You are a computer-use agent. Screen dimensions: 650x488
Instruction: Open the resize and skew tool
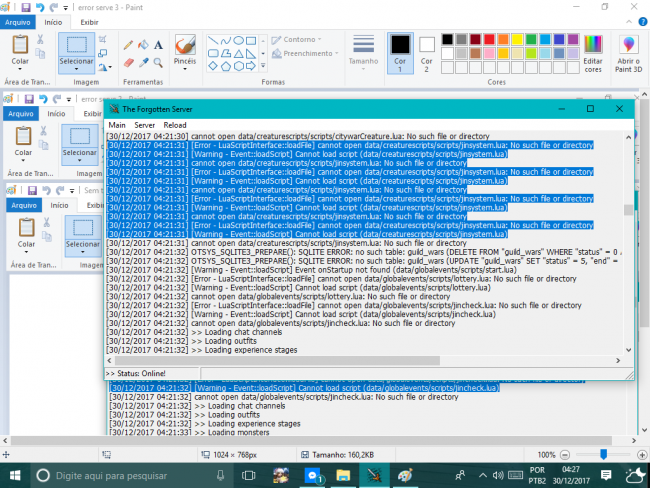point(102,53)
